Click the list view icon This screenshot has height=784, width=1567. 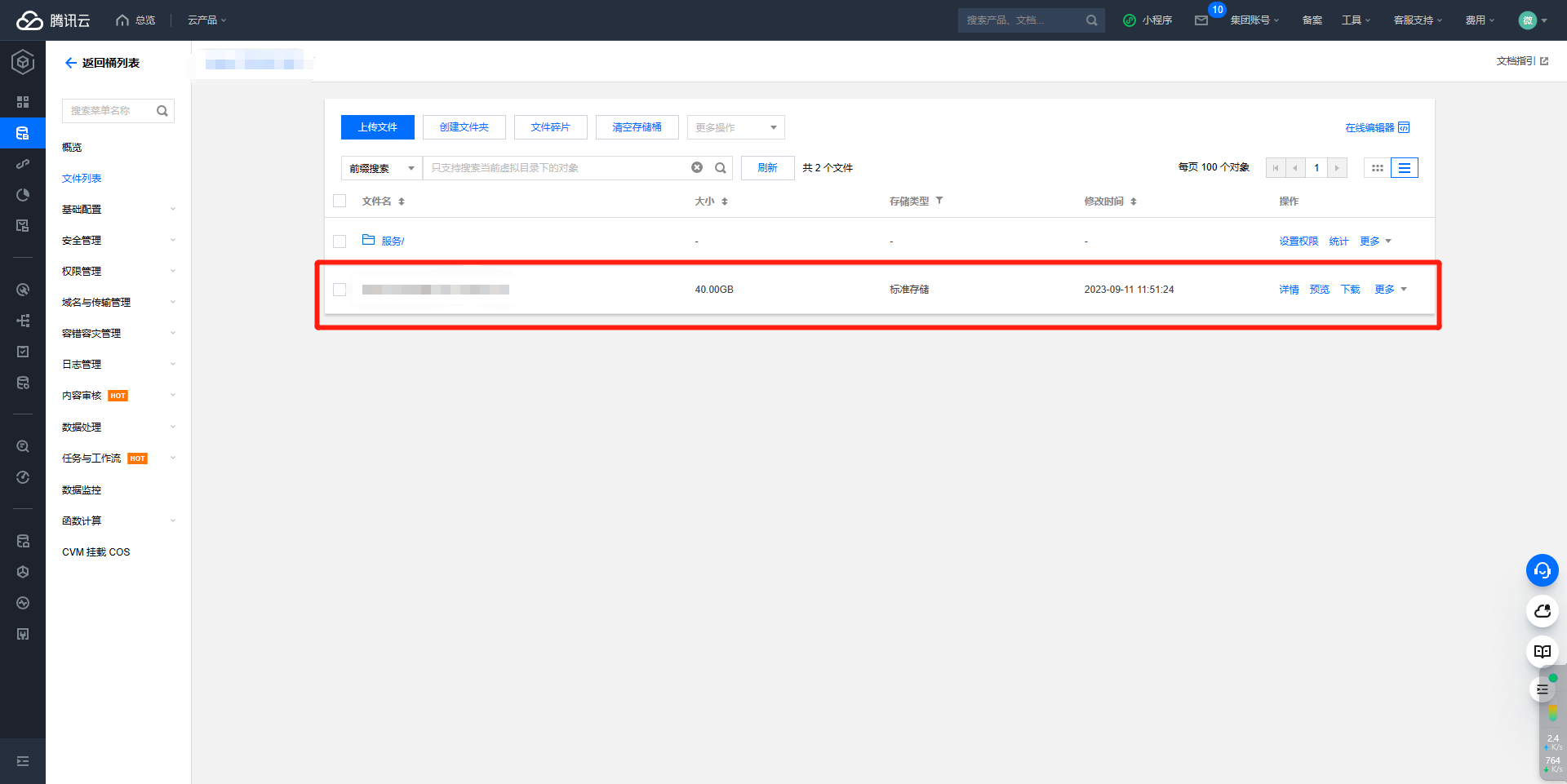click(1404, 168)
